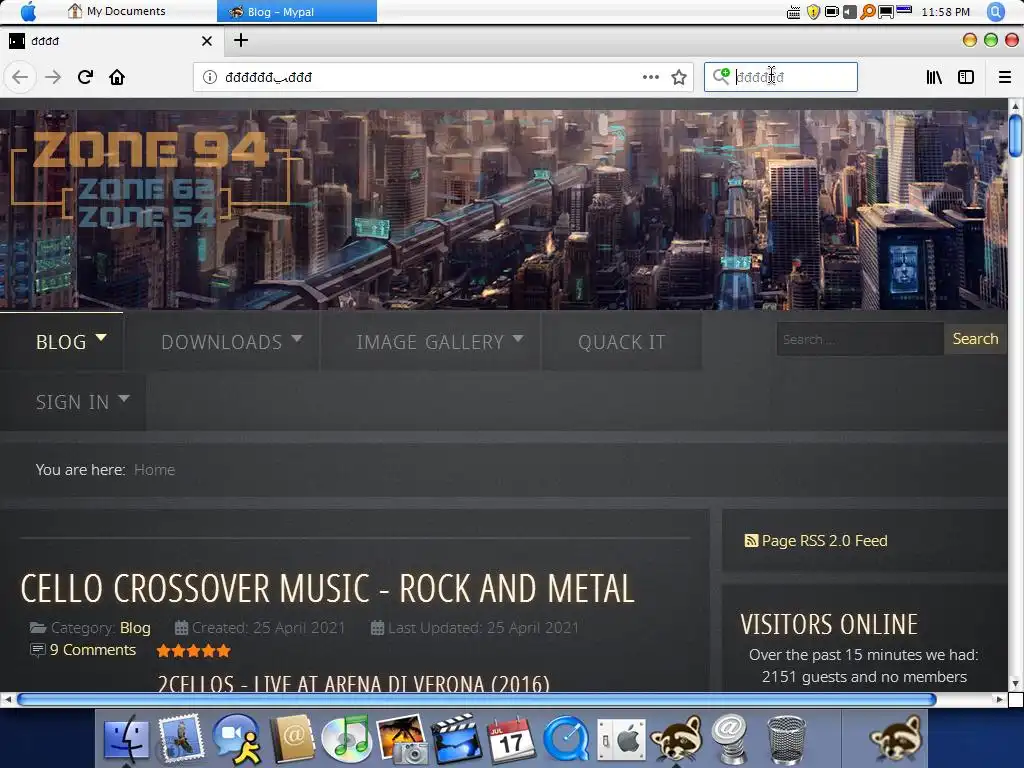Viewport: 1024px width, 768px height.
Task: Launch QuickTime Player from dock
Action: (566, 739)
